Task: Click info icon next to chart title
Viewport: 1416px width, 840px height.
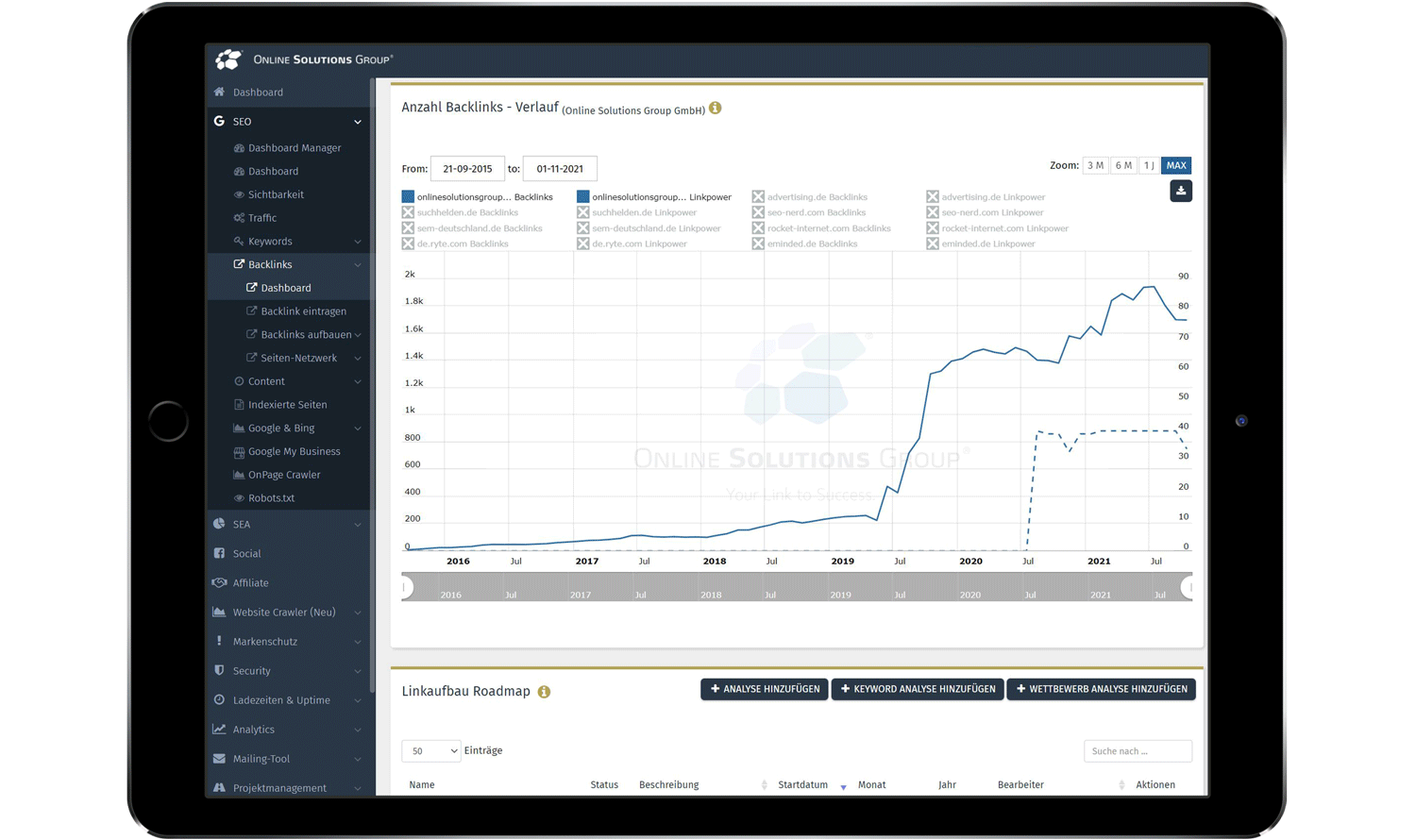Action: tap(716, 109)
